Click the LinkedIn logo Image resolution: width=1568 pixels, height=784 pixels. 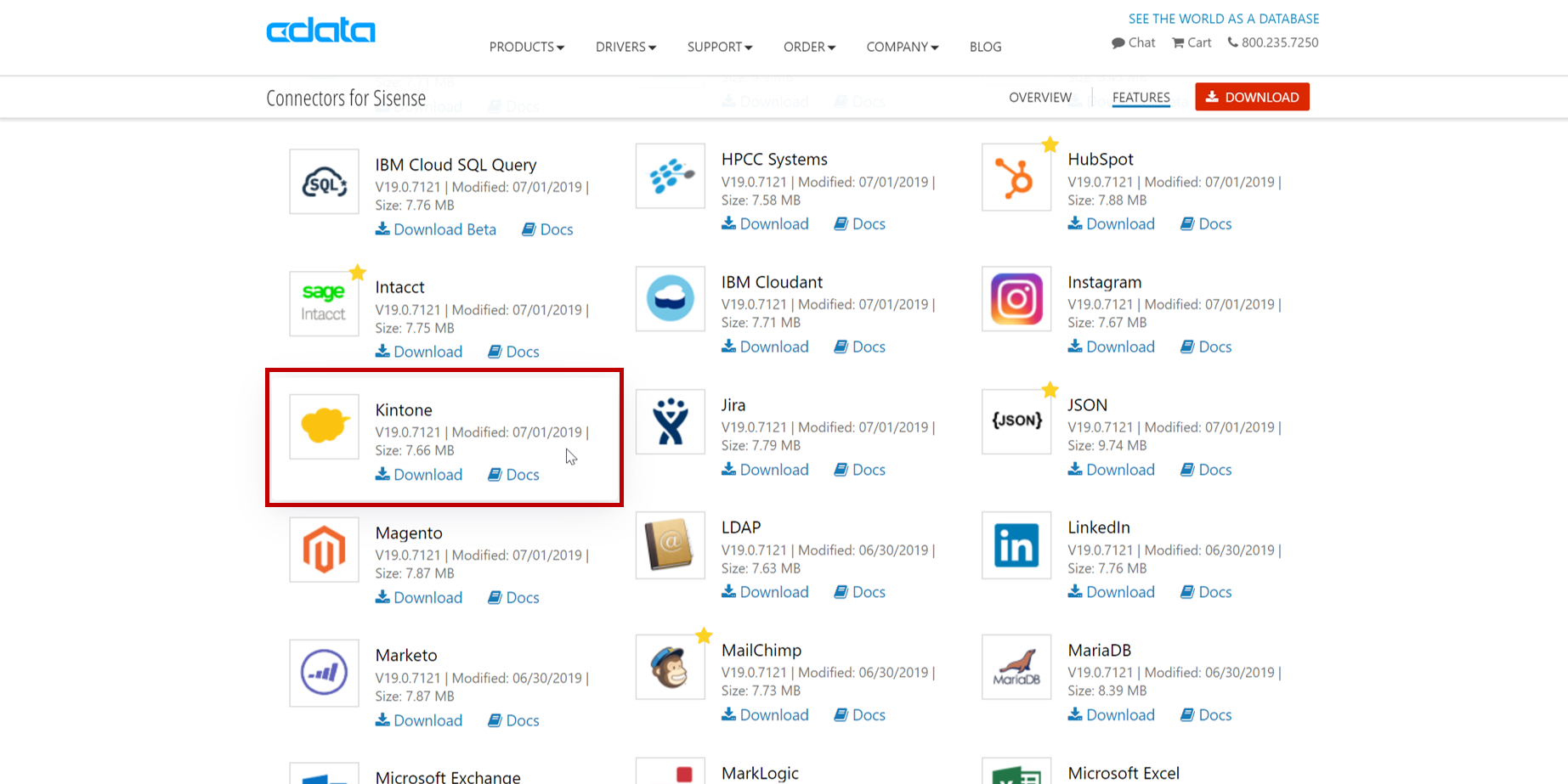point(1016,544)
